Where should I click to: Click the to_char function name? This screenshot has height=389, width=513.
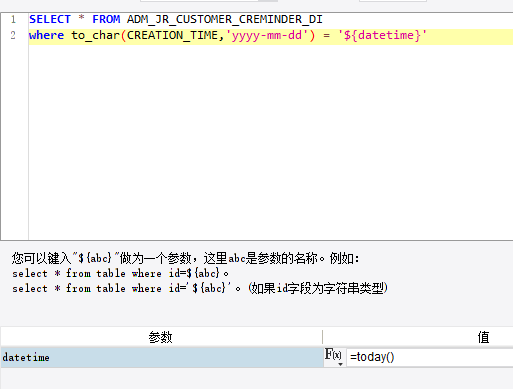95,35
